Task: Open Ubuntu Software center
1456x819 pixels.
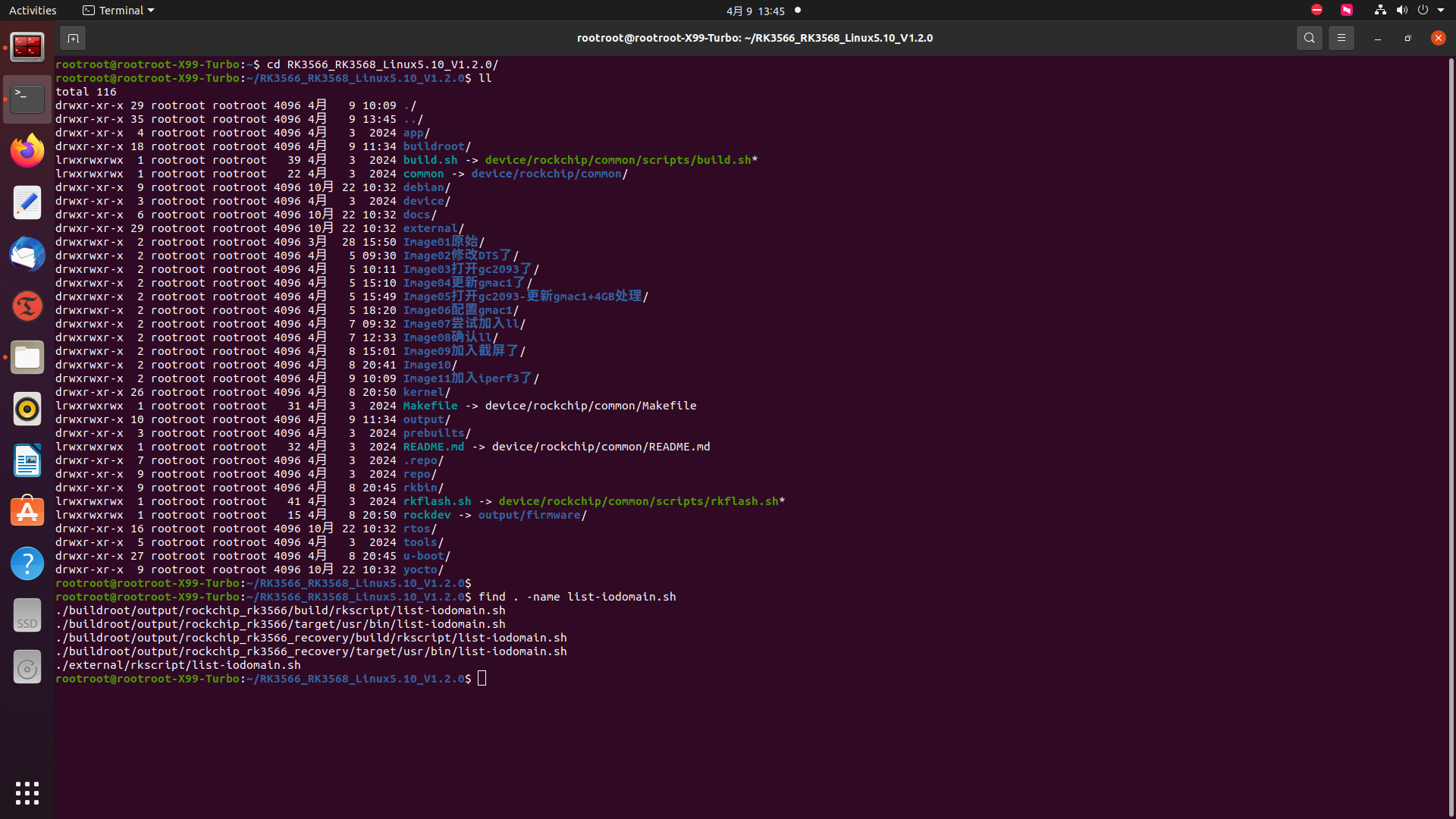Action: [27, 512]
